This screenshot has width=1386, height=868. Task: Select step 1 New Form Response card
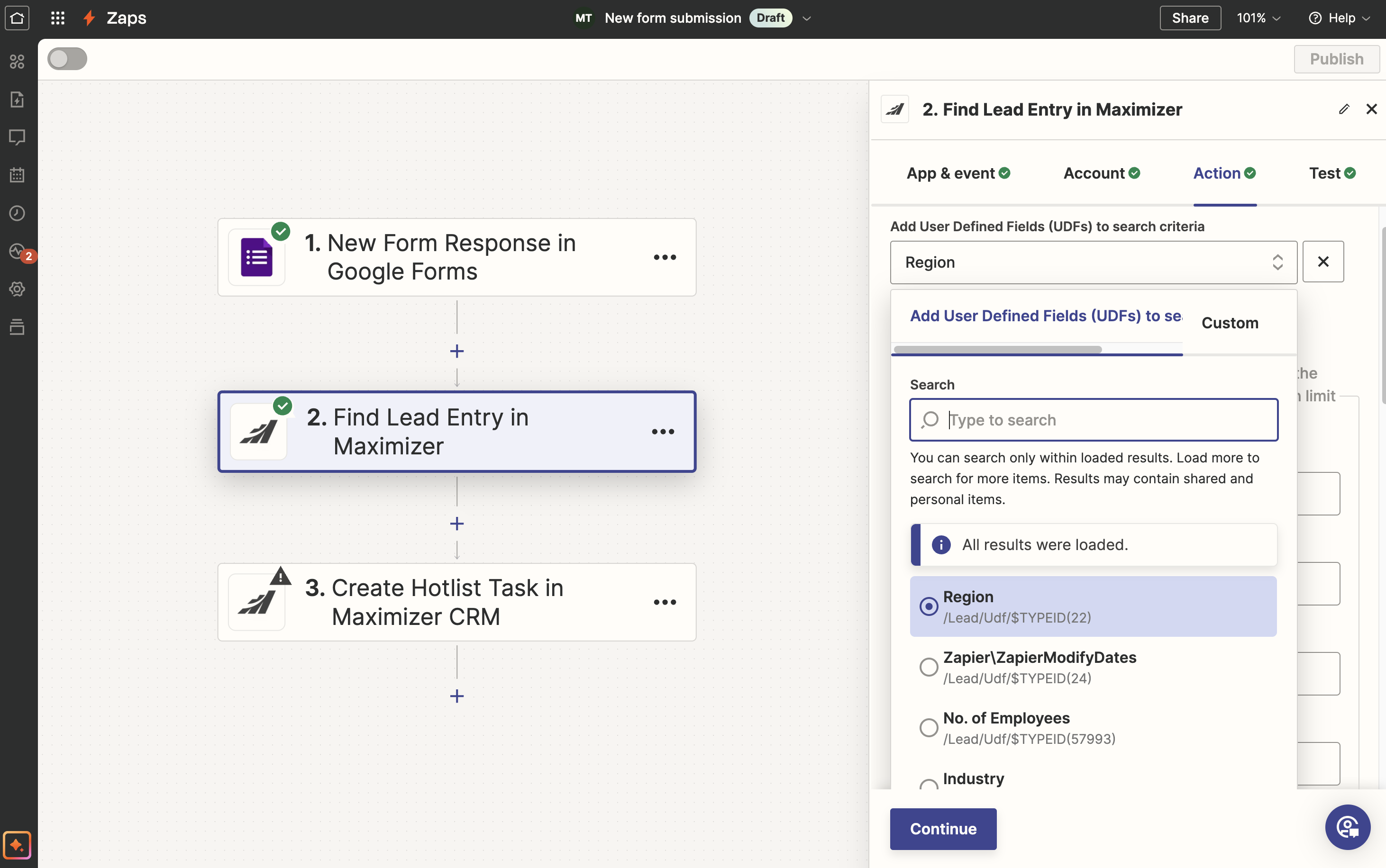point(457,257)
